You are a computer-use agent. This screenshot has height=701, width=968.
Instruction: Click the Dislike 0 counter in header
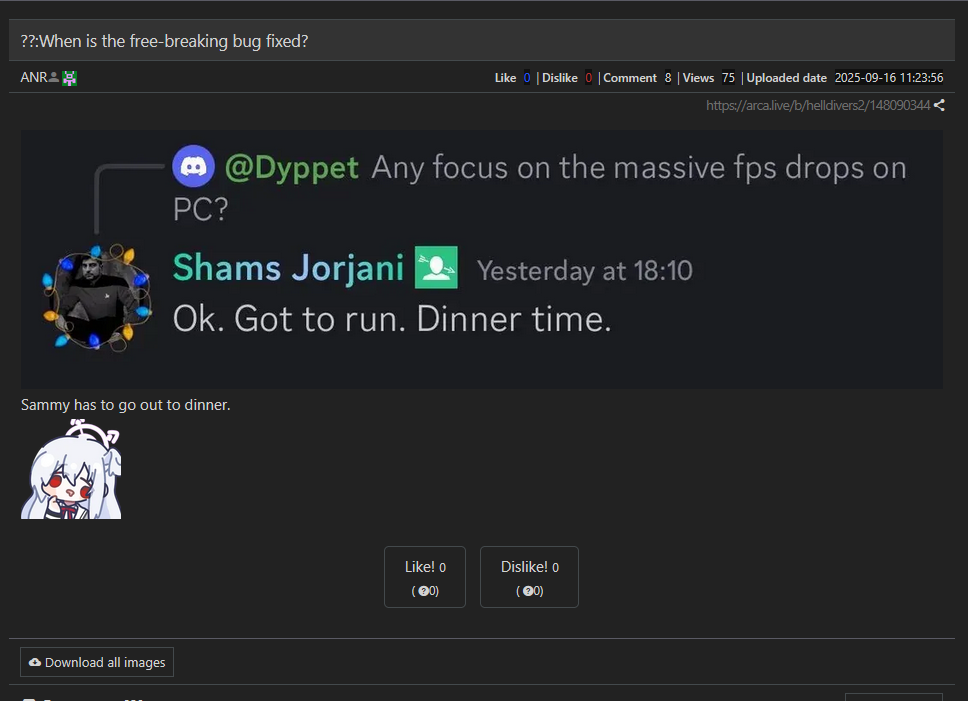(567, 78)
